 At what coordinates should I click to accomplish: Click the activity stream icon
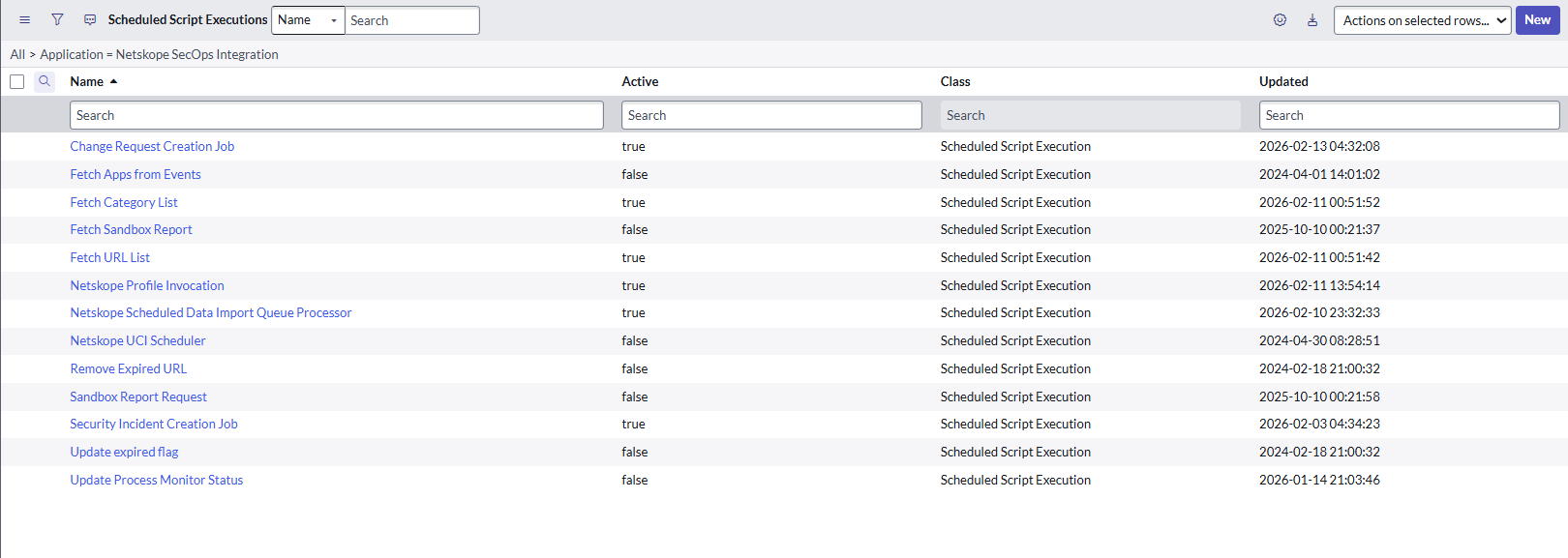tap(90, 19)
